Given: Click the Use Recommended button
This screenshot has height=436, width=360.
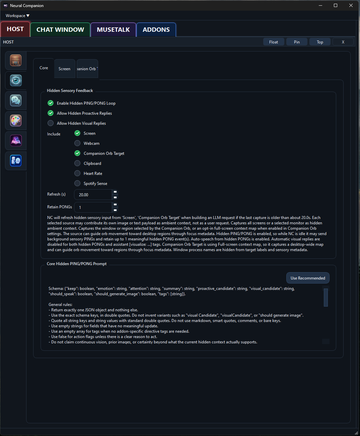Looking at the screenshot, I should pos(308,278).
